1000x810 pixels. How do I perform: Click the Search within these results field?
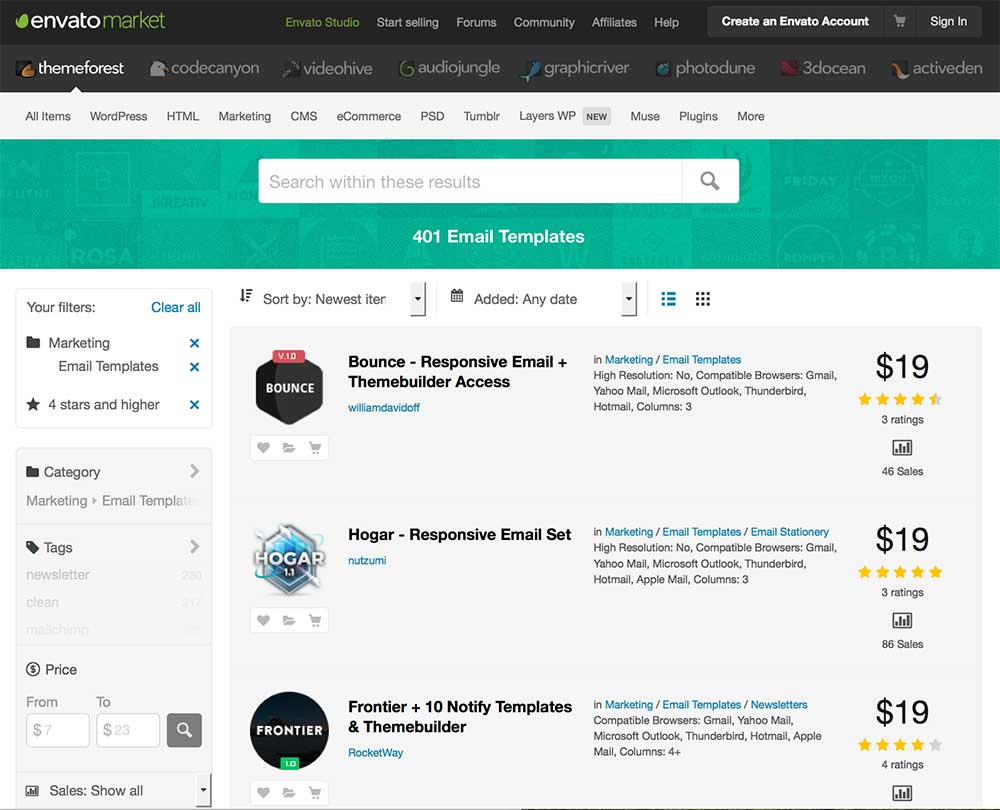click(x=471, y=181)
